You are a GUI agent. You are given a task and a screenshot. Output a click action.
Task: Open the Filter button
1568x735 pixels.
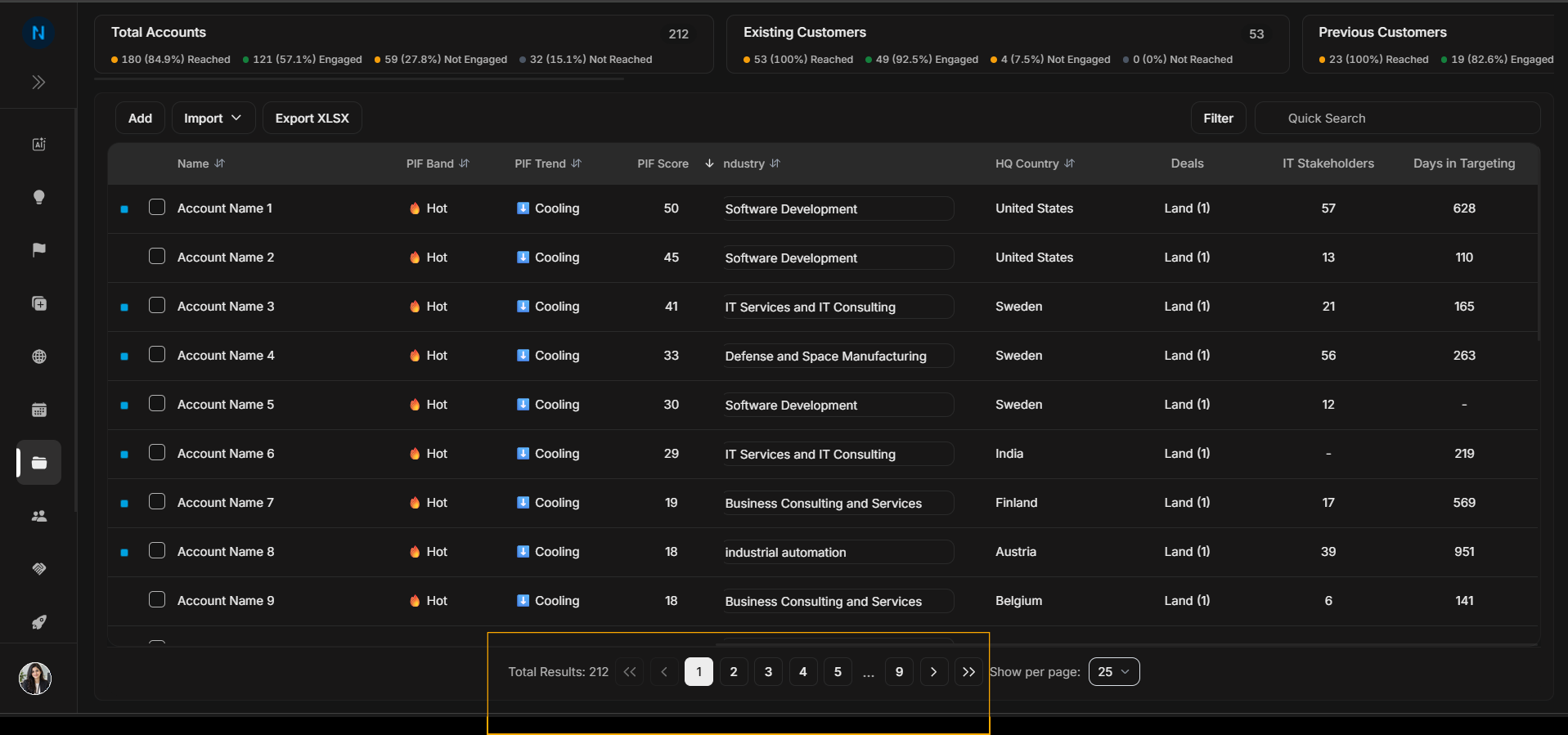(1218, 119)
